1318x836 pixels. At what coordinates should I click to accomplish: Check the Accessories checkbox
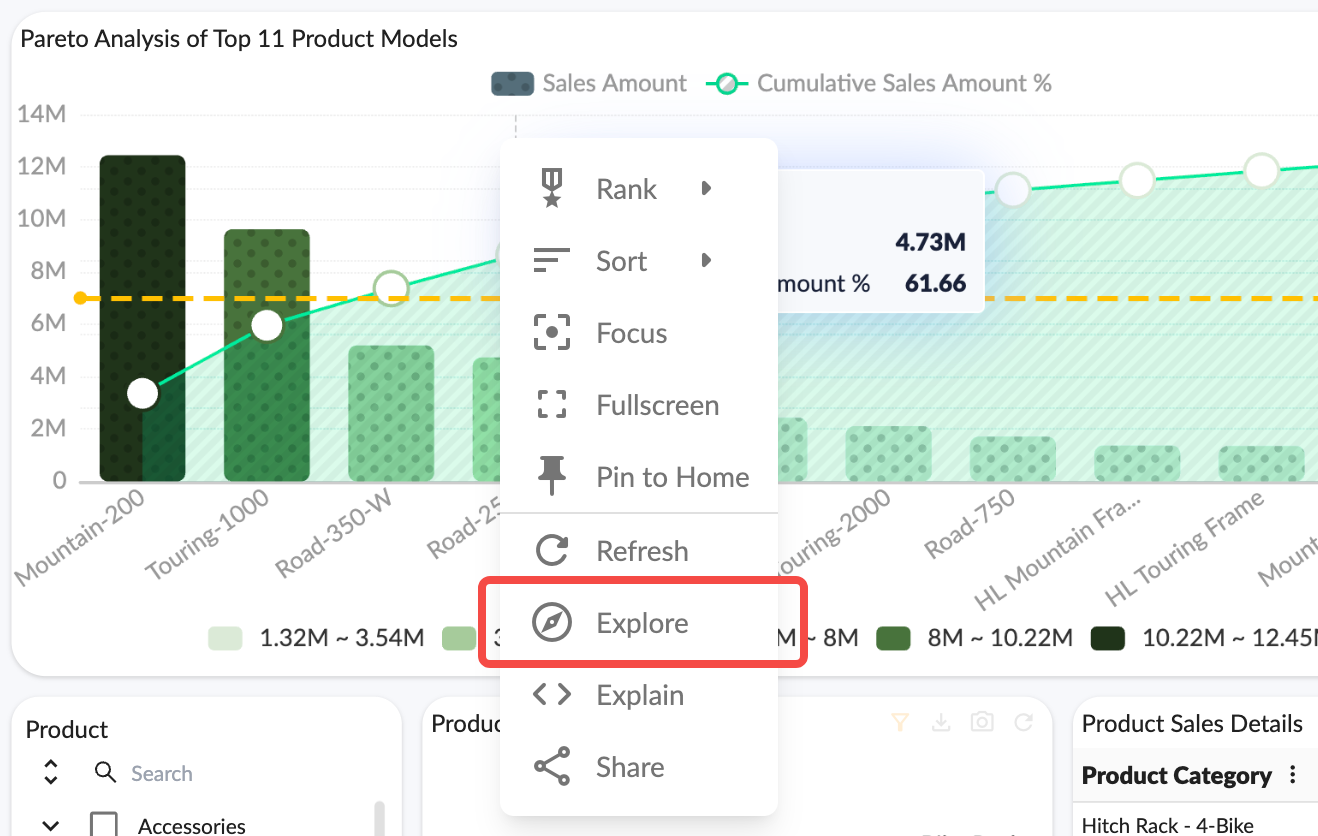pyautogui.click(x=104, y=825)
